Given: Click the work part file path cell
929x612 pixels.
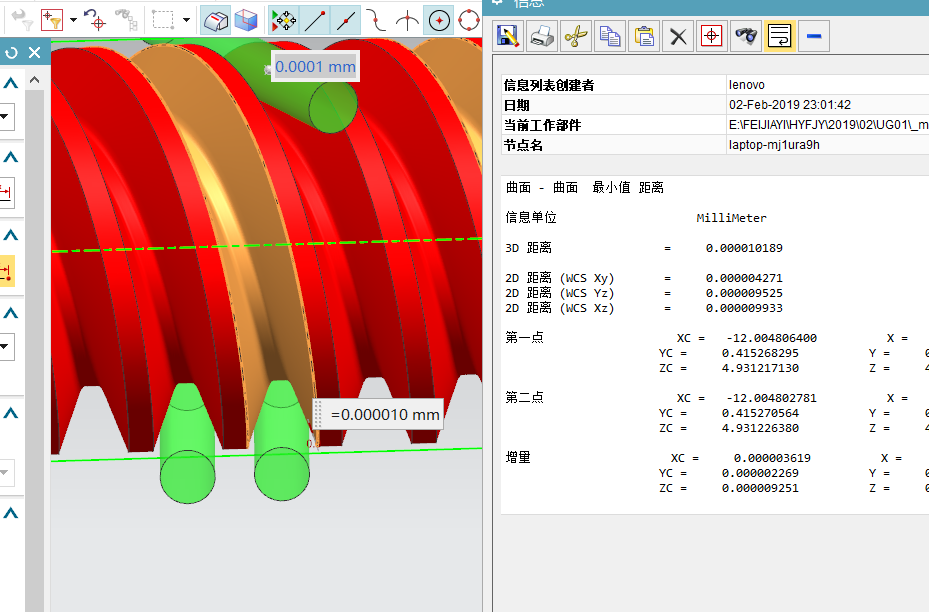Looking at the screenshot, I should [x=828, y=125].
